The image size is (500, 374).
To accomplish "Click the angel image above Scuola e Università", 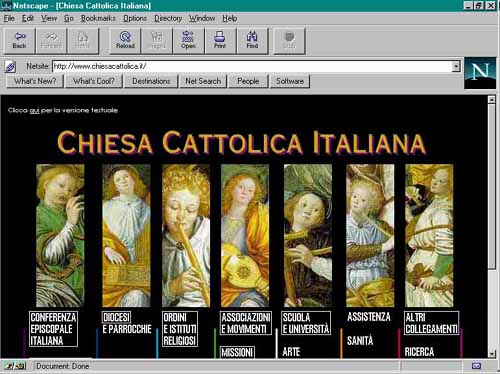I will (308, 235).
